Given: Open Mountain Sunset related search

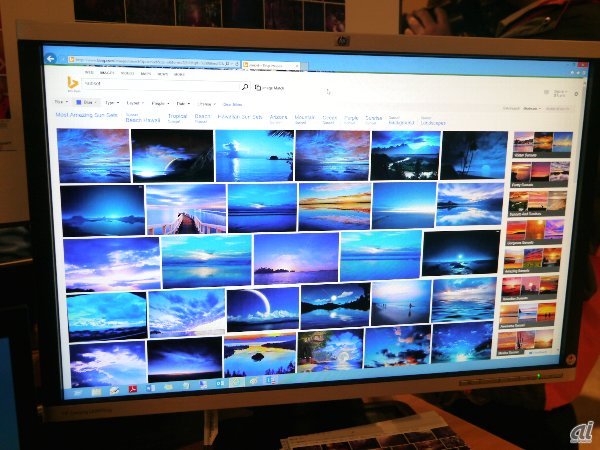Looking at the screenshot, I should pos(305,119).
